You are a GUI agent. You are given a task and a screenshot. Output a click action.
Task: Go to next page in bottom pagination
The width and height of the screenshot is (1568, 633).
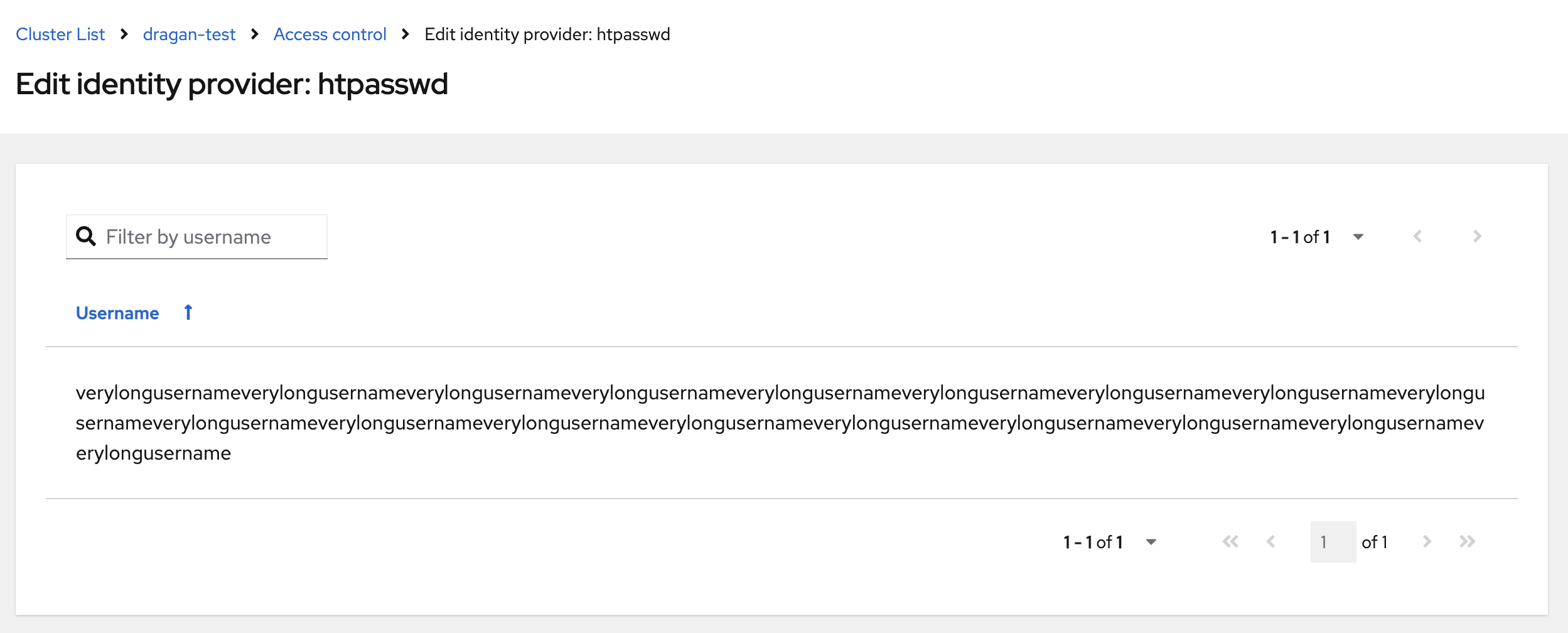pos(1427,542)
